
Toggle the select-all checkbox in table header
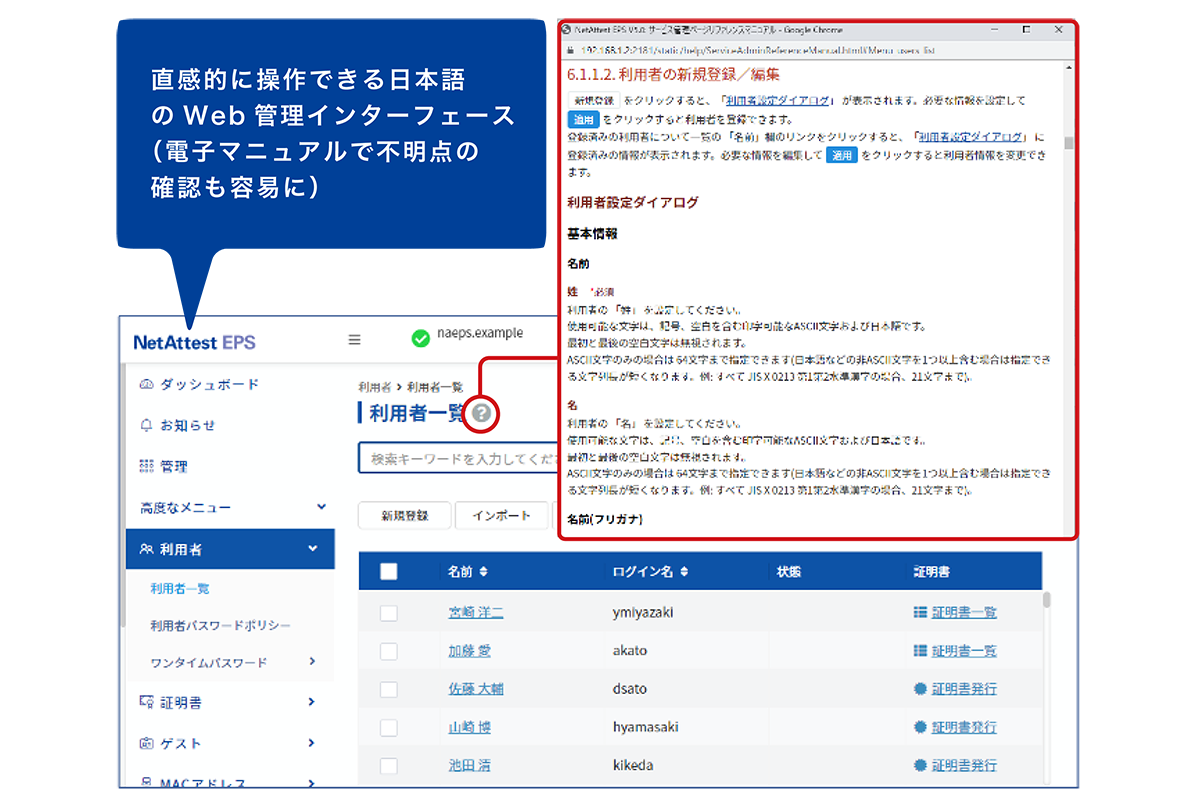(389, 572)
